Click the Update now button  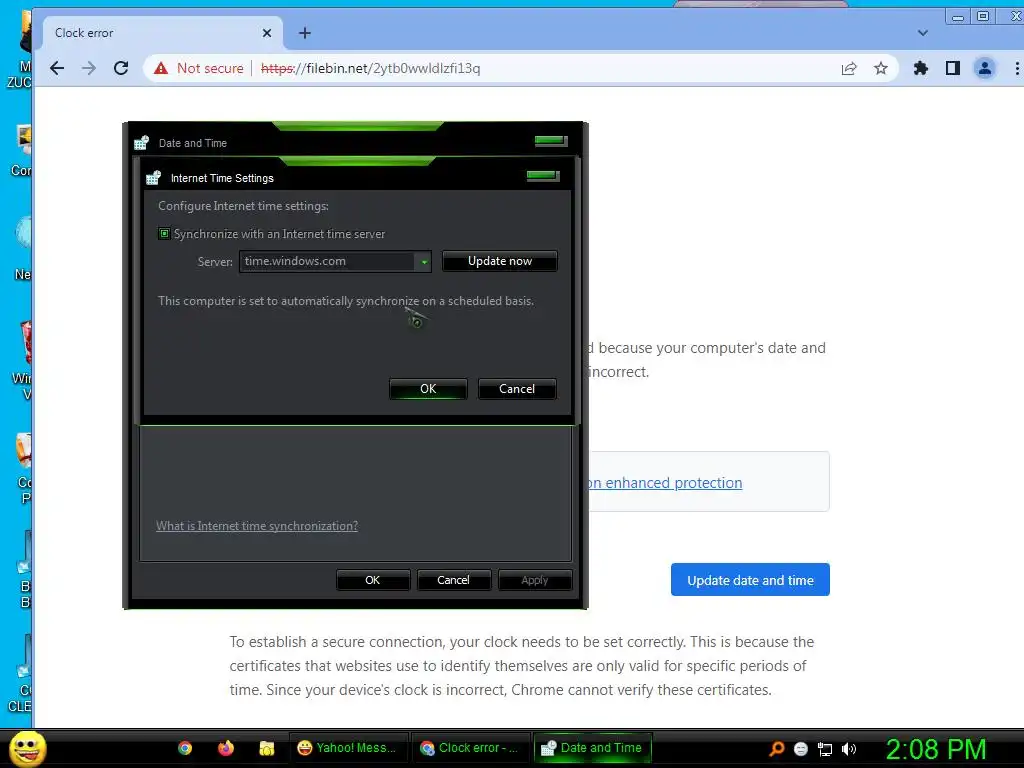pyautogui.click(x=500, y=261)
